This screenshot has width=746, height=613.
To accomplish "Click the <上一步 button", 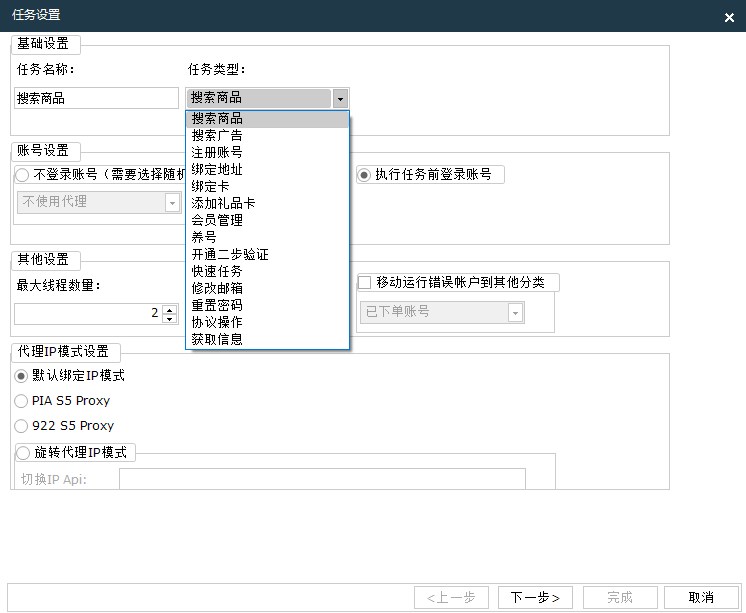I will (452, 597).
